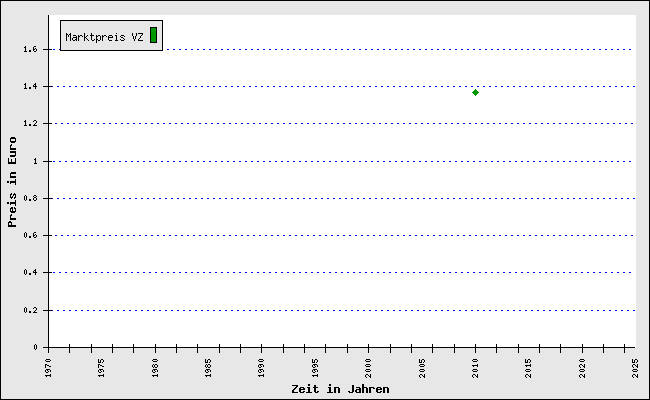Click the 2020 x-axis label
650x400 pixels.
[582, 368]
